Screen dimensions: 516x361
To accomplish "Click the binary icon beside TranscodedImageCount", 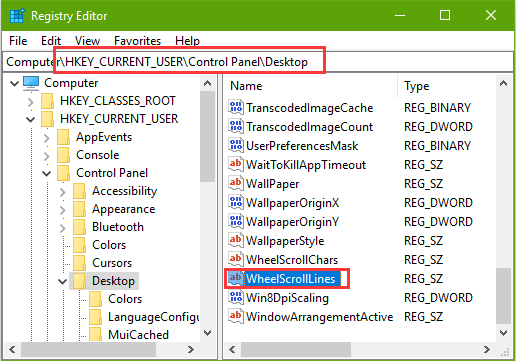I will 236,126.
